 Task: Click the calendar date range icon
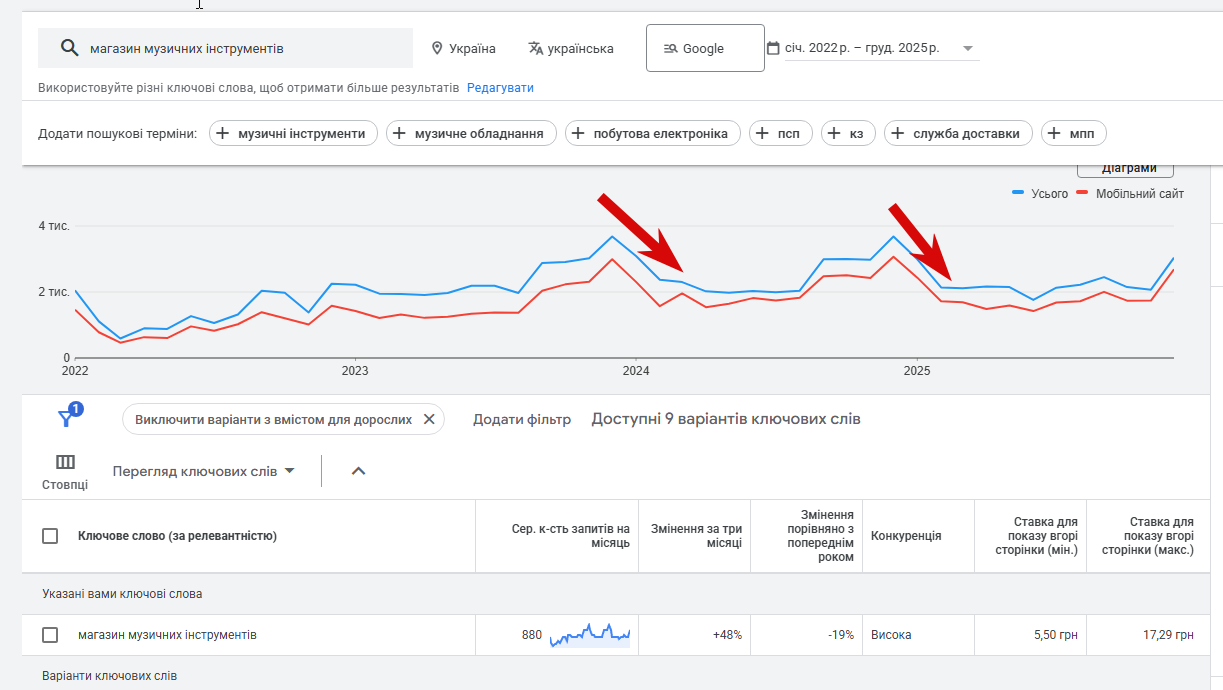(x=773, y=48)
